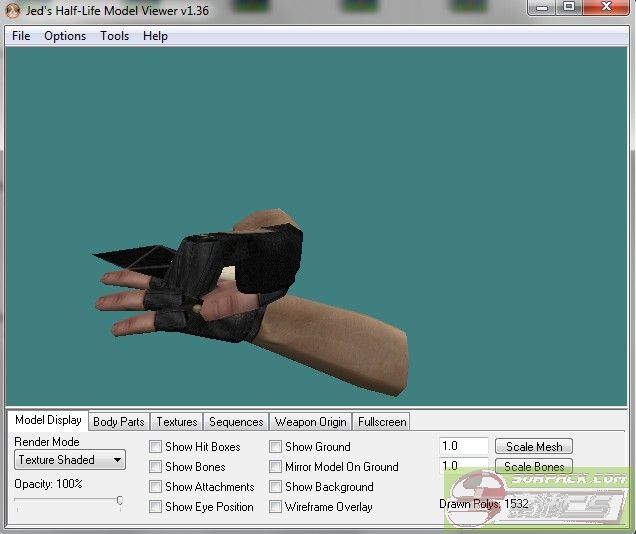Check Show Attachments option

click(156, 487)
